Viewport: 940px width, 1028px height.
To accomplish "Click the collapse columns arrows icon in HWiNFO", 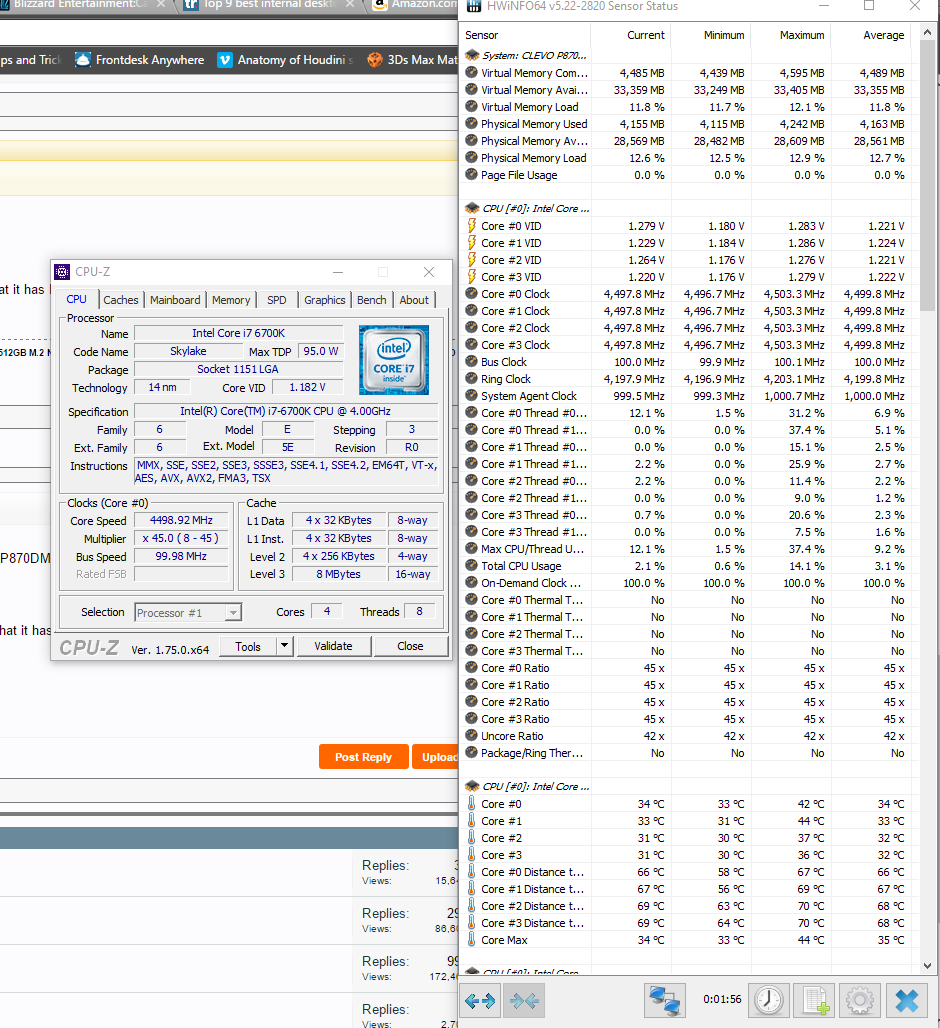I will coord(524,1001).
